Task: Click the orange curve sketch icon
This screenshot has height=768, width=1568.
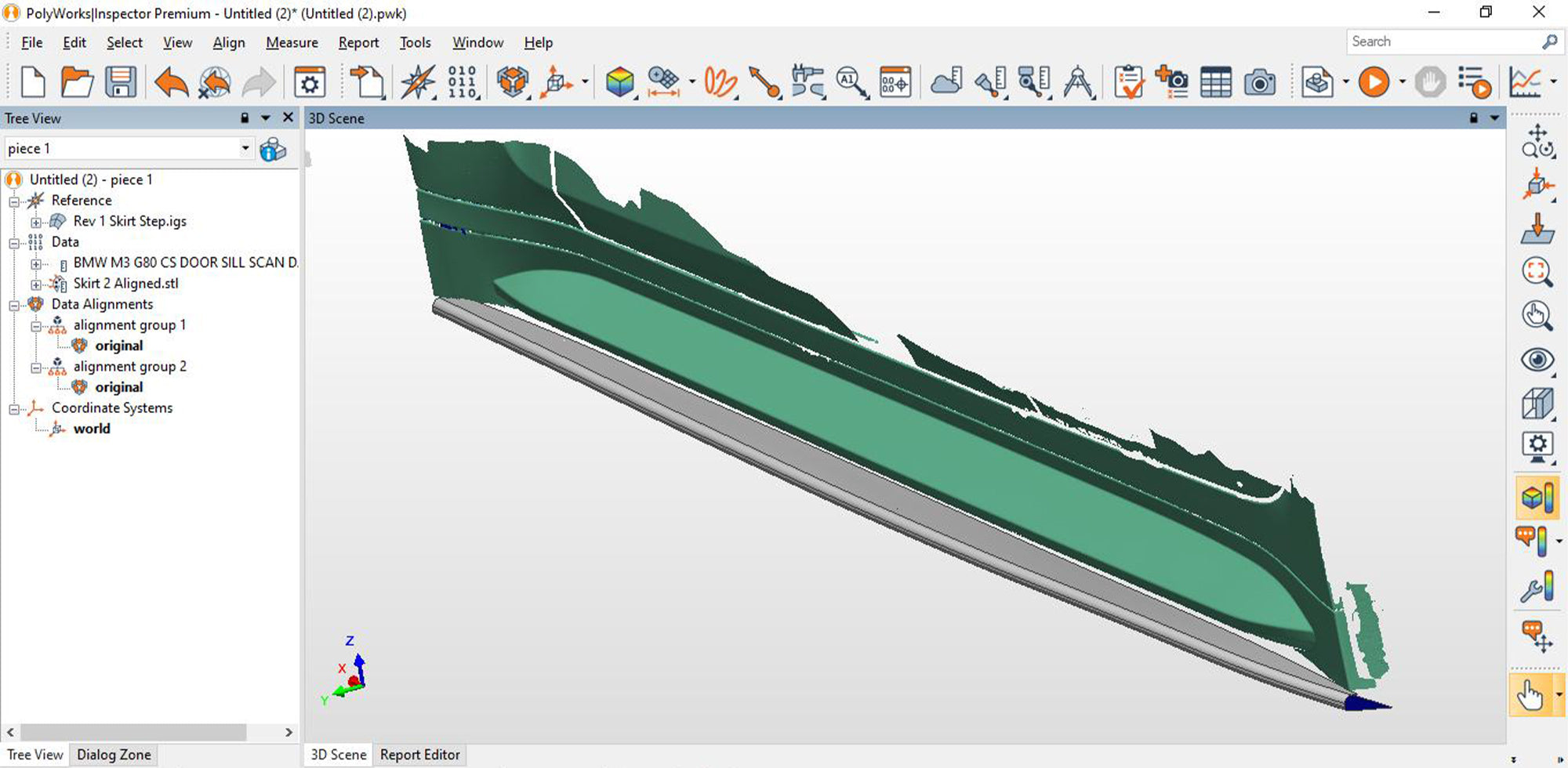Action: click(720, 82)
